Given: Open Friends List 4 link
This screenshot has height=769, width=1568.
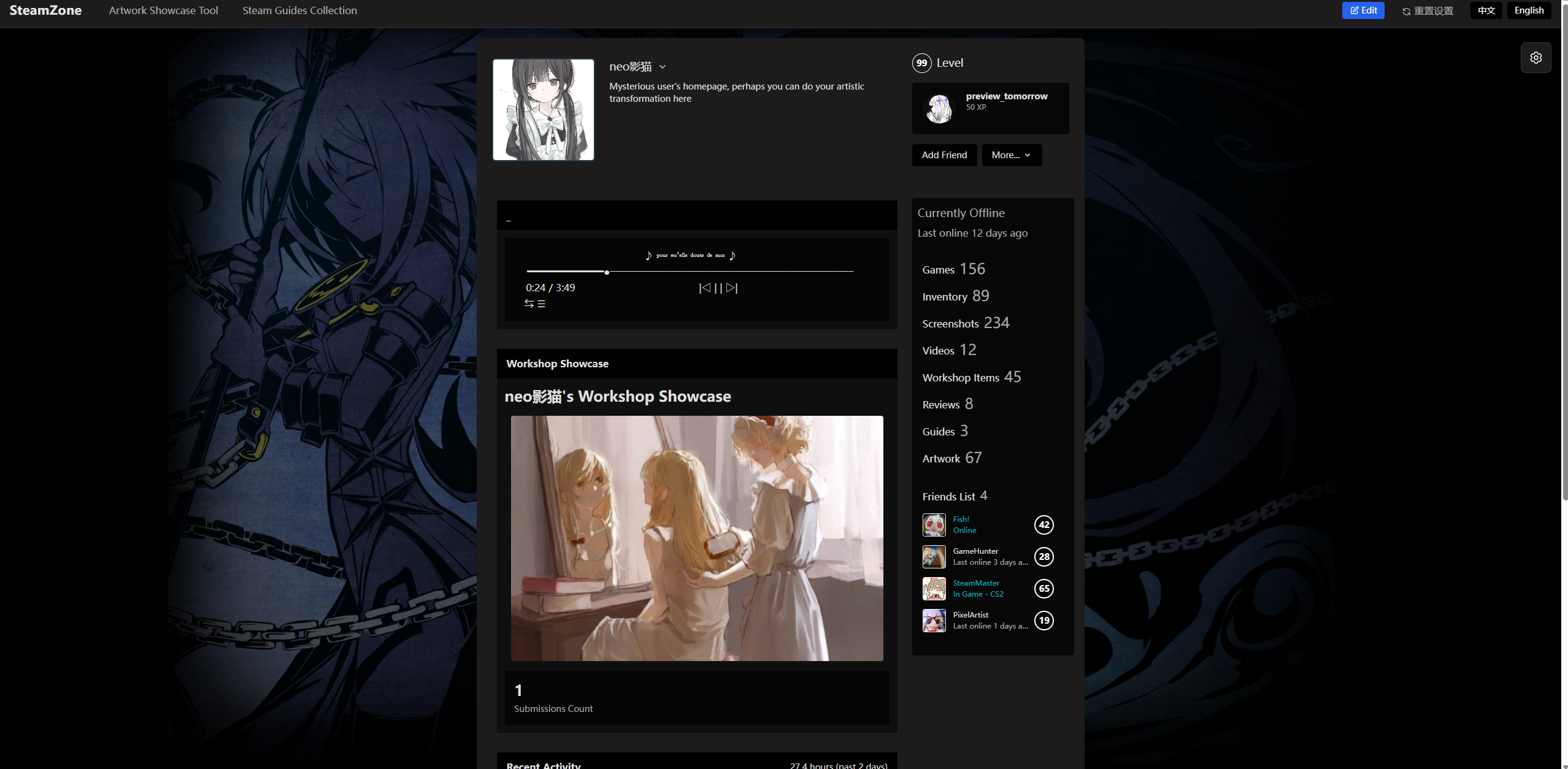Looking at the screenshot, I should (x=955, y=496).
